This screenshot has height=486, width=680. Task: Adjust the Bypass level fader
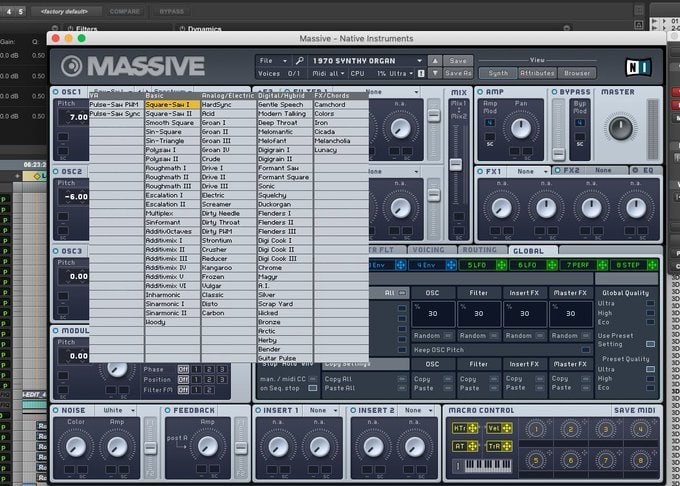pyautogui.click(x=558, y=153)
